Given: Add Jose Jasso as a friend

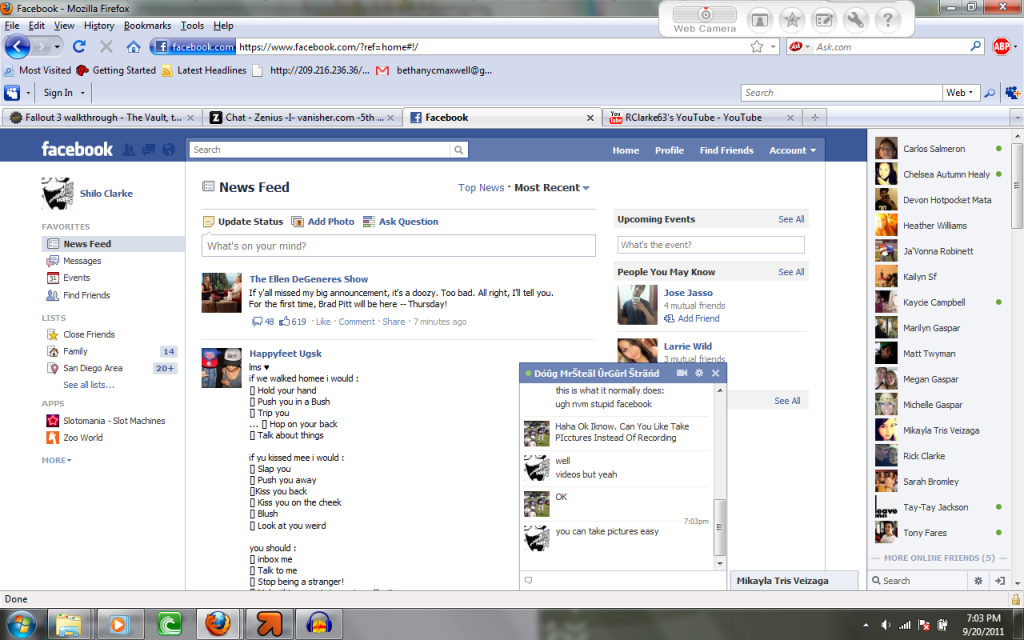Looking at the screenshot, I should point(692,318).
